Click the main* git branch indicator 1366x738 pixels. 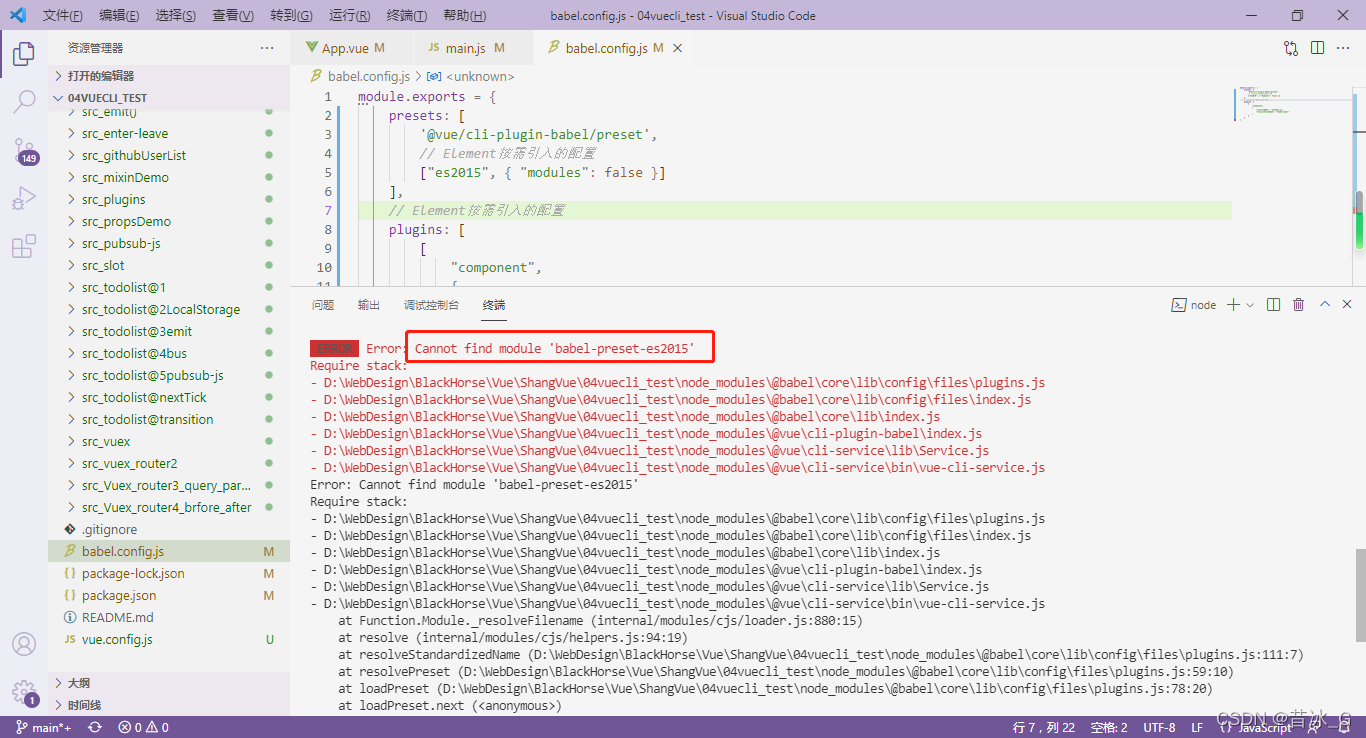44,728
